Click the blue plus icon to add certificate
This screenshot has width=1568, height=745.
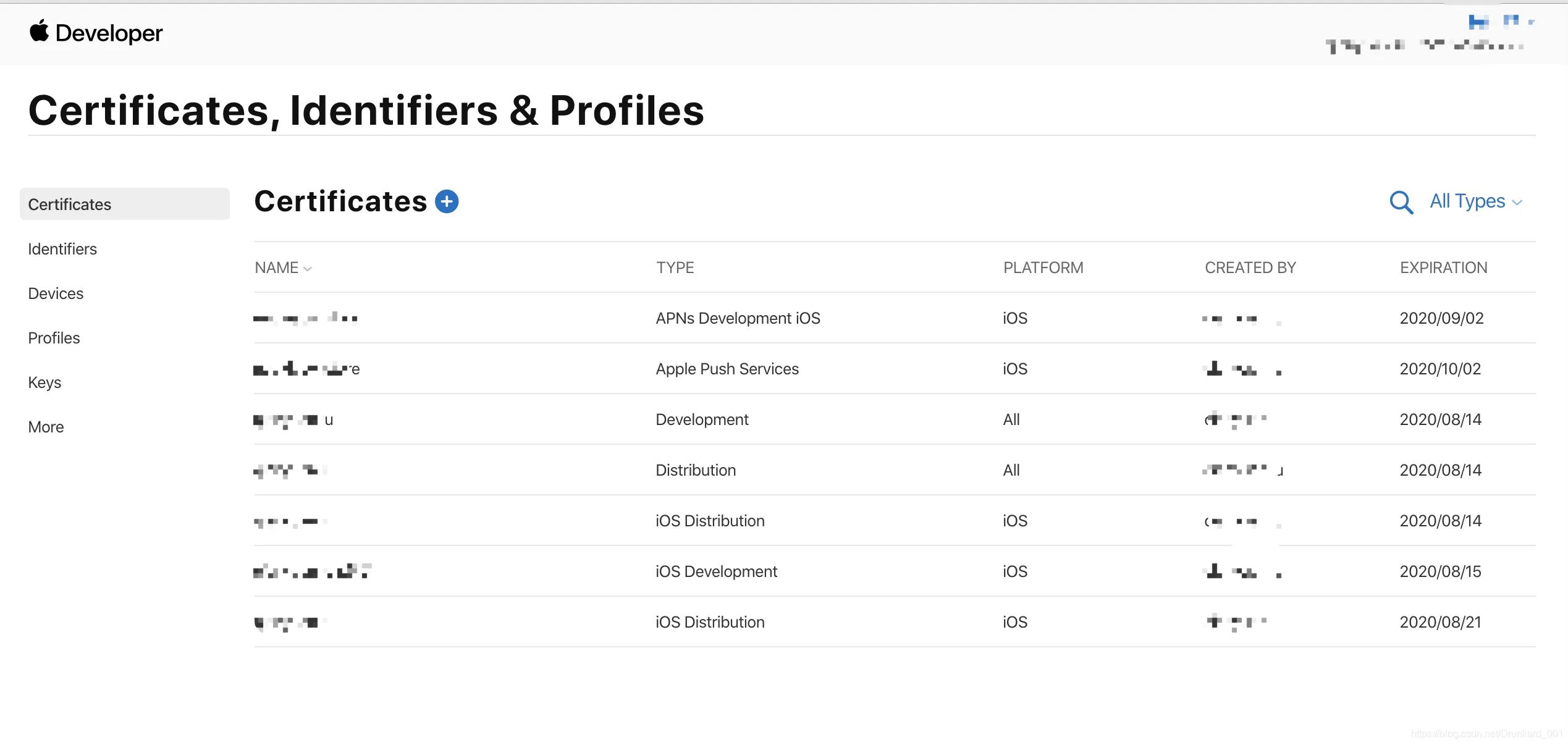point(447,201)
